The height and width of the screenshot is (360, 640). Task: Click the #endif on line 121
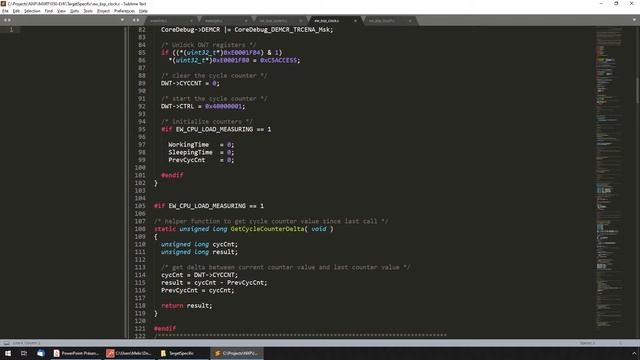click(165, 328)
